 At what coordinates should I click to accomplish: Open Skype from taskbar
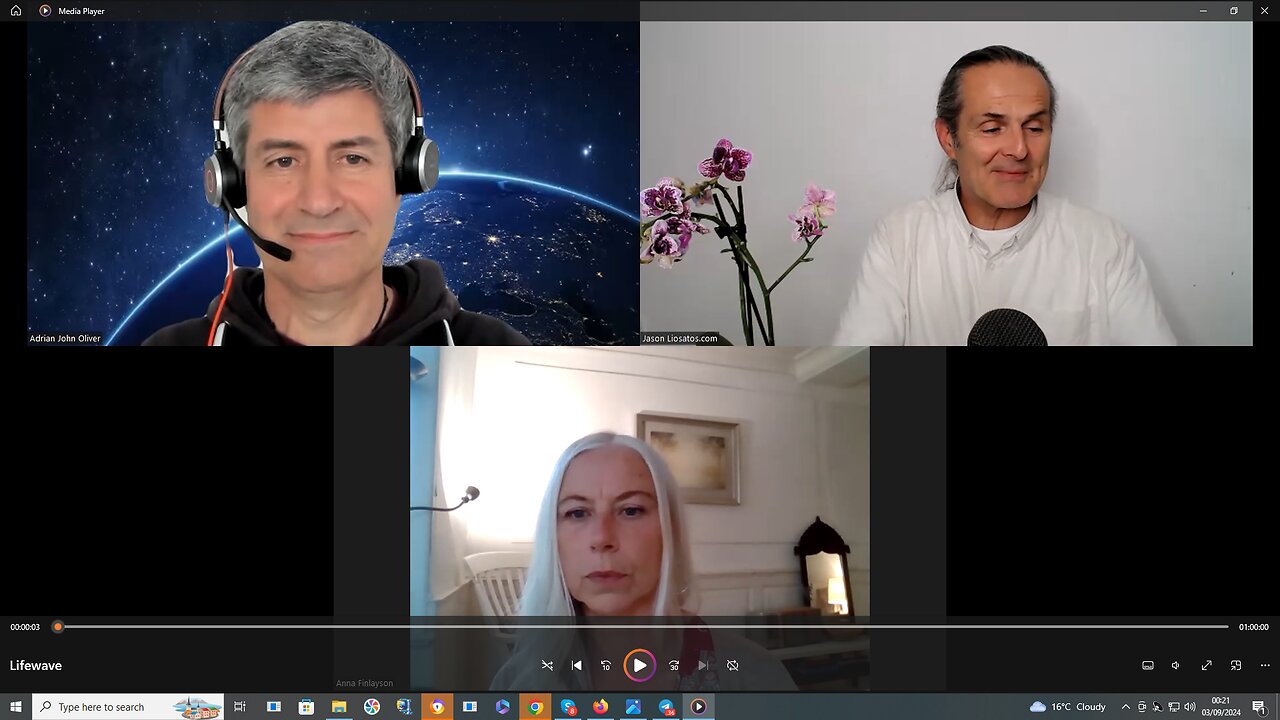(x=568, y=707)
